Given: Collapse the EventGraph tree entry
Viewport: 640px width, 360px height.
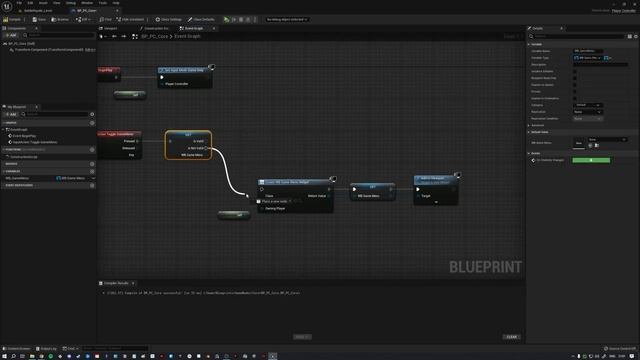Looking at the screenshot, I should point(3,129).
